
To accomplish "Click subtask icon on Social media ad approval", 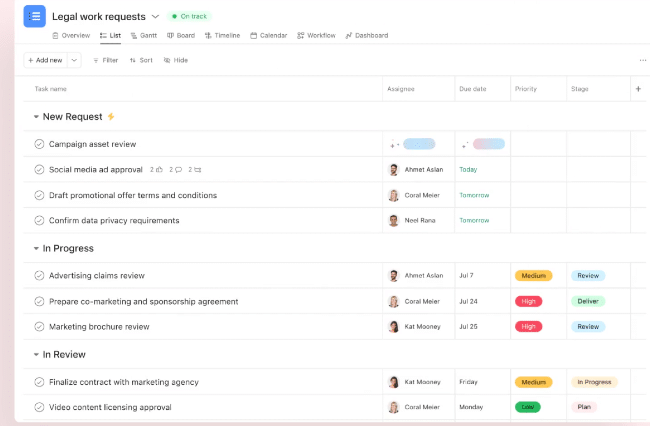I will [197, 170].
